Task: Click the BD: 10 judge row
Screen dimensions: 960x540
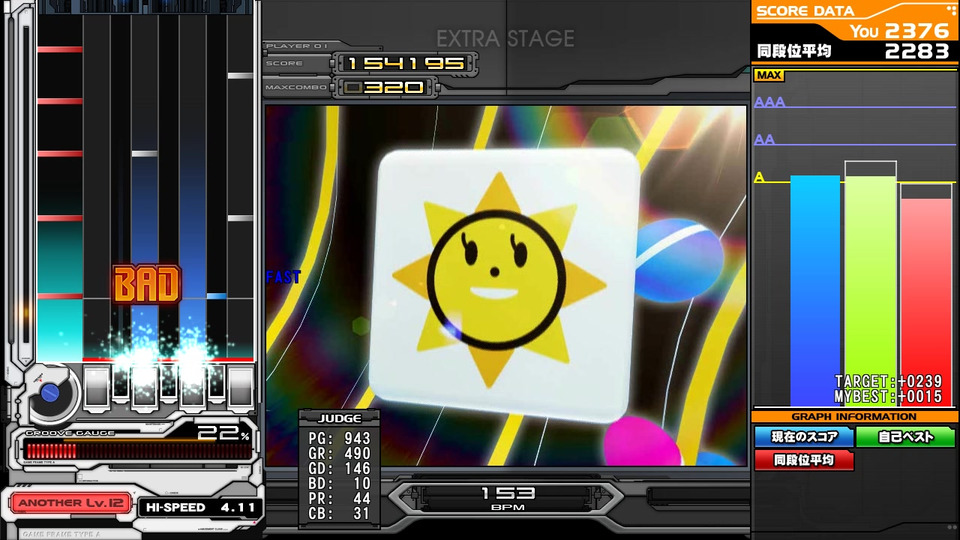Action: 339,484
